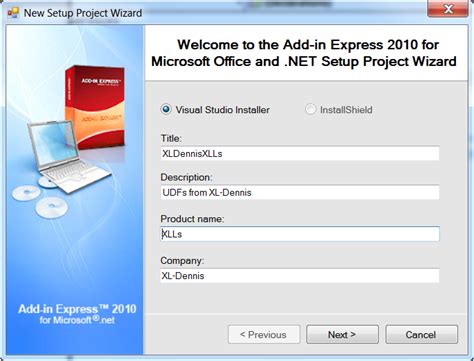Click the welcome heading text
Screen dimensions: 474x361
[304, 53]
